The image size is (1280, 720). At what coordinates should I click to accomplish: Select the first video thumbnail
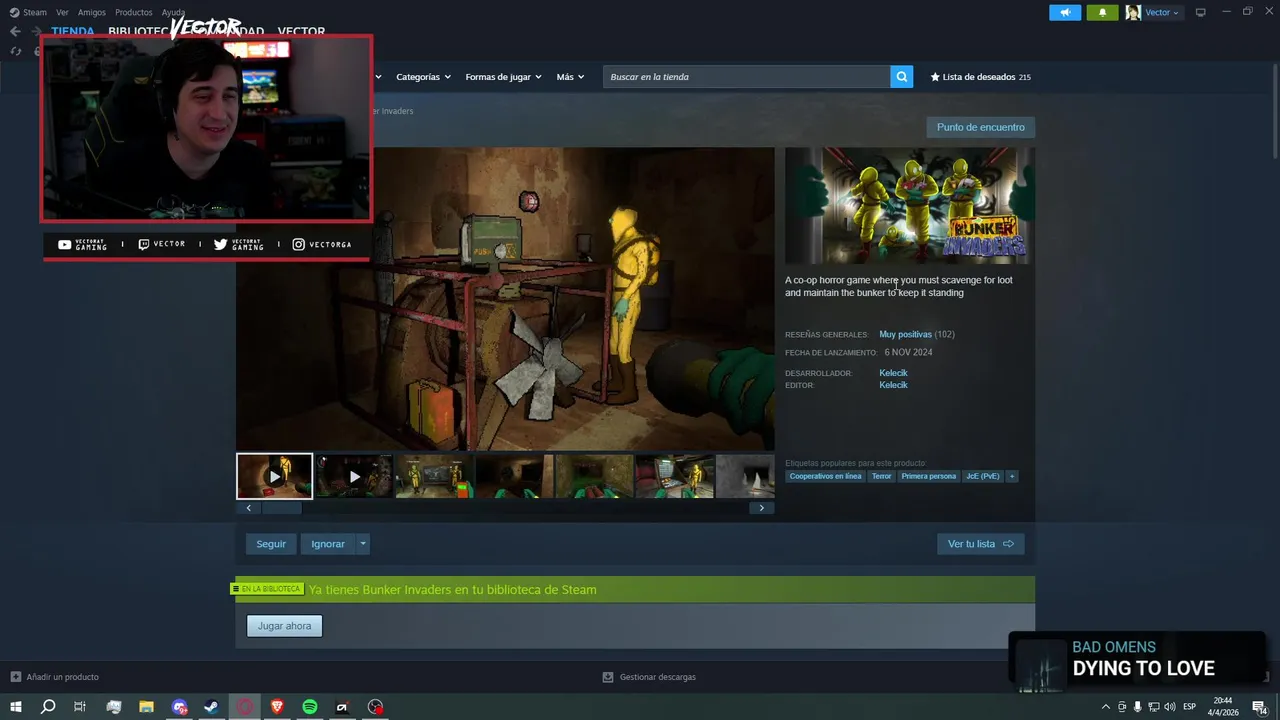[x=274, y=476]
